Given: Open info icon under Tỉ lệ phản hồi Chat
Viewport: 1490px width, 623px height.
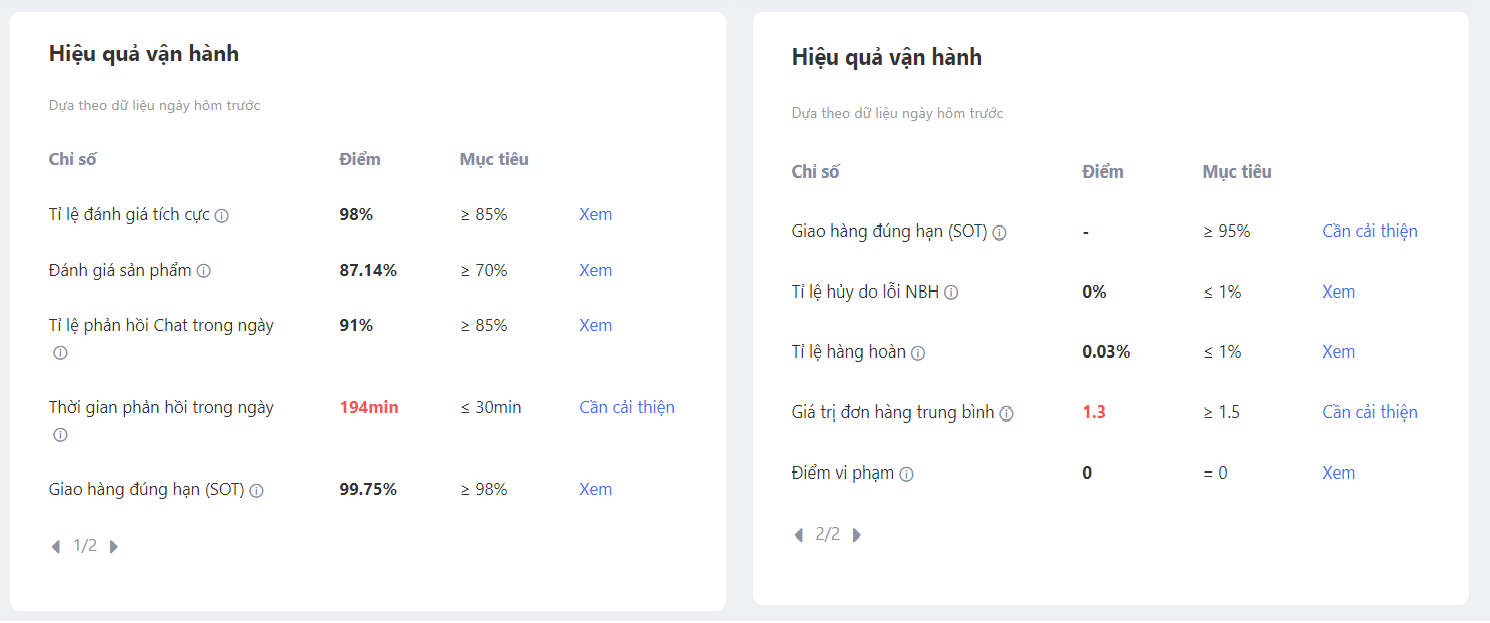Looking at the screenshot, I should (x=60, y=353).
